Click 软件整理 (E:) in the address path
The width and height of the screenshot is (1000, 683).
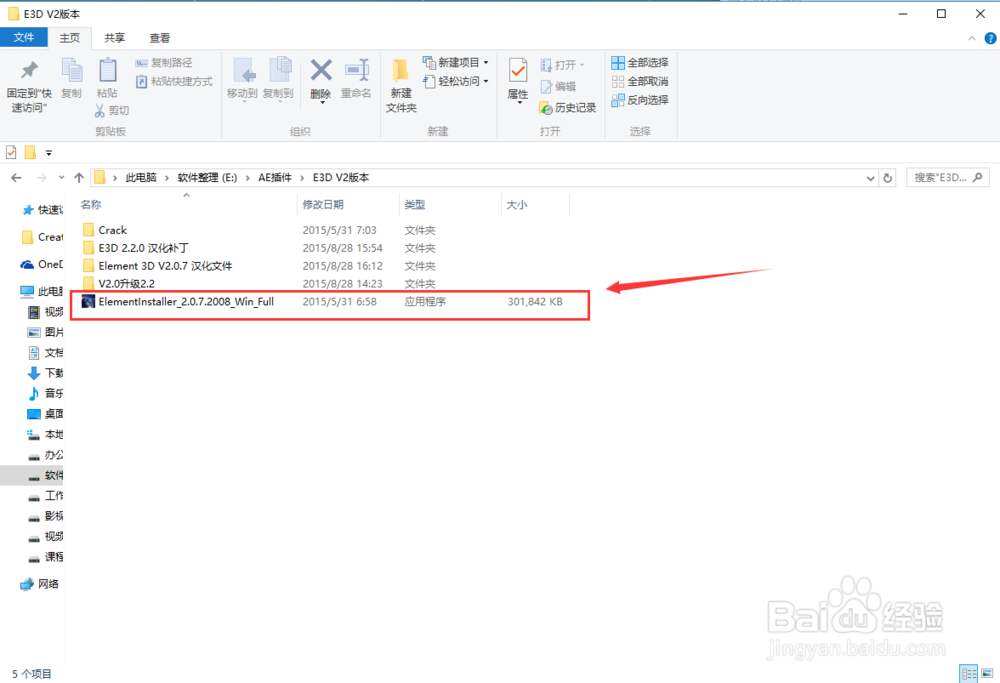pyautogui.click(x=207, y=177)
